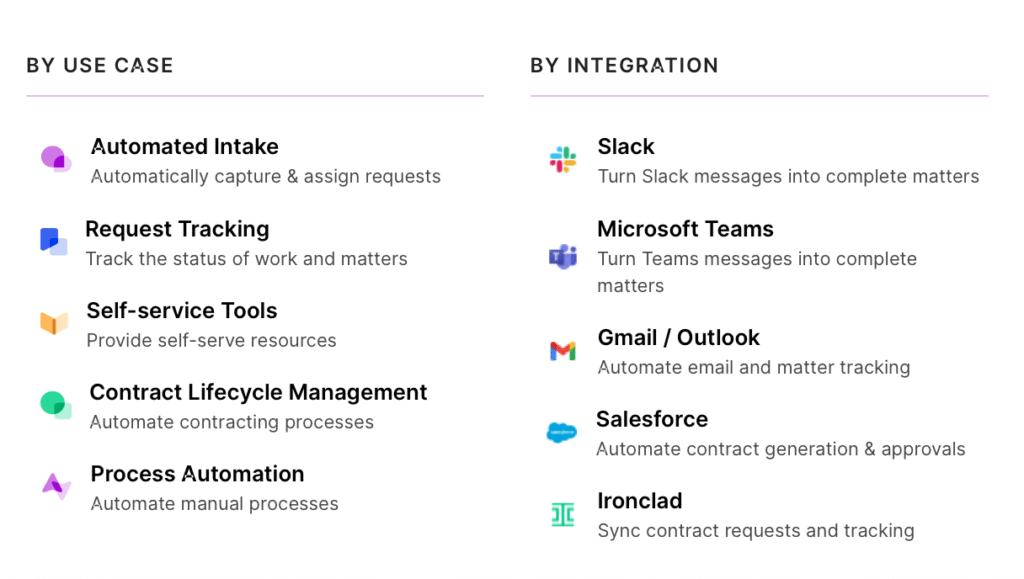
Task: Click the Gmail logo icon
Action: pos(563,351)
